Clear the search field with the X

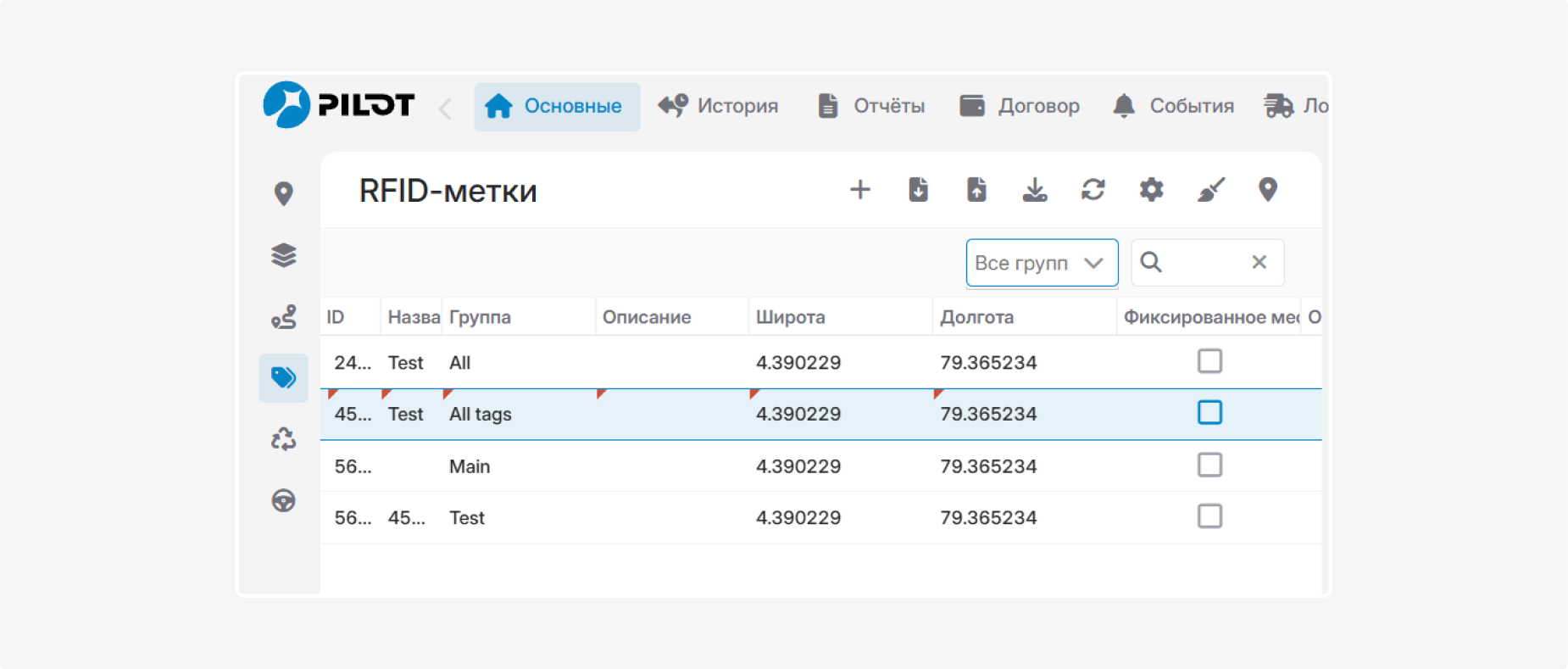click(x=1259, y=262)
